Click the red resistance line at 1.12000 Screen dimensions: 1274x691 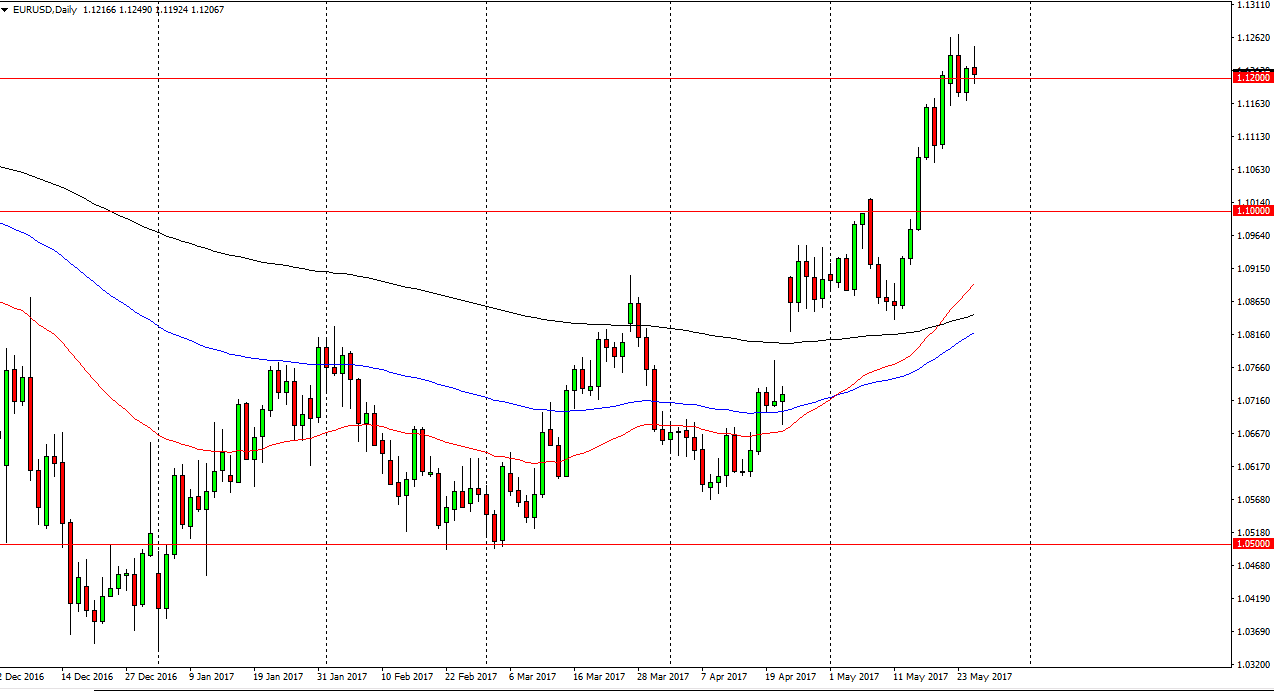pyautogui.click(x=600, y=76)
